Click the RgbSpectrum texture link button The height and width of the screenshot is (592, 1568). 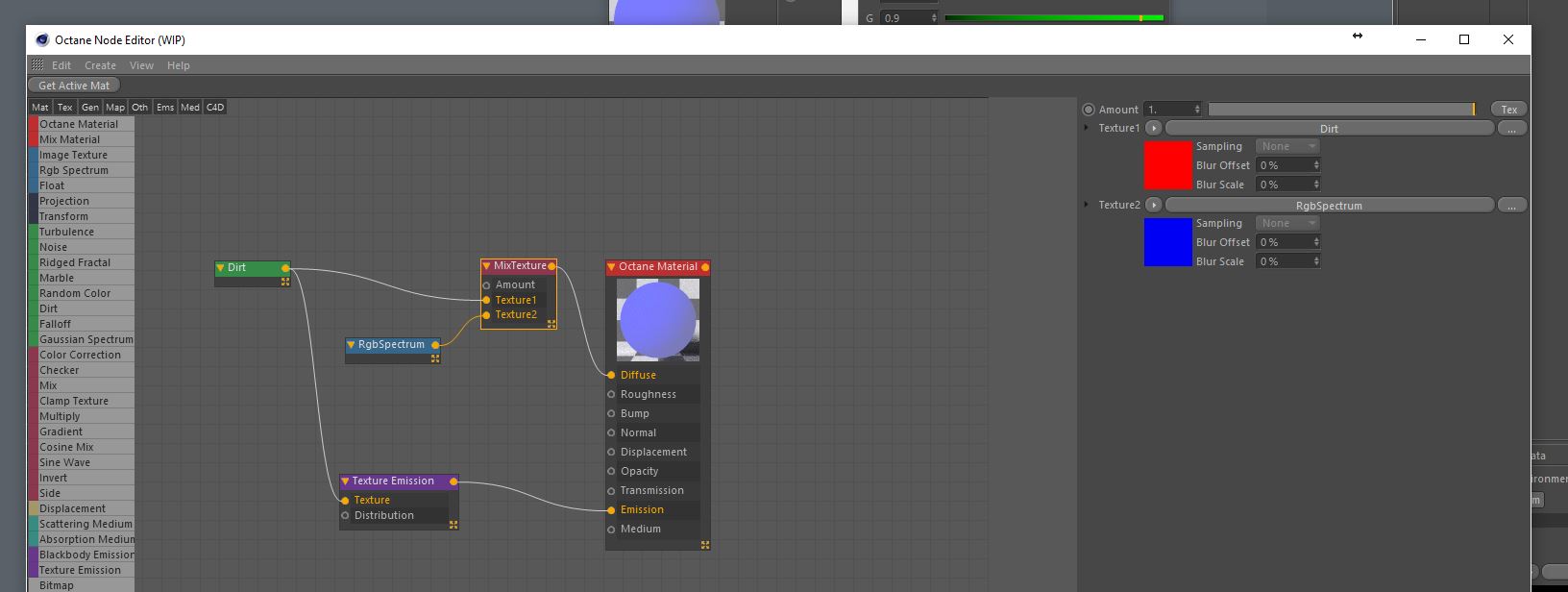(x=1329, y=205)
